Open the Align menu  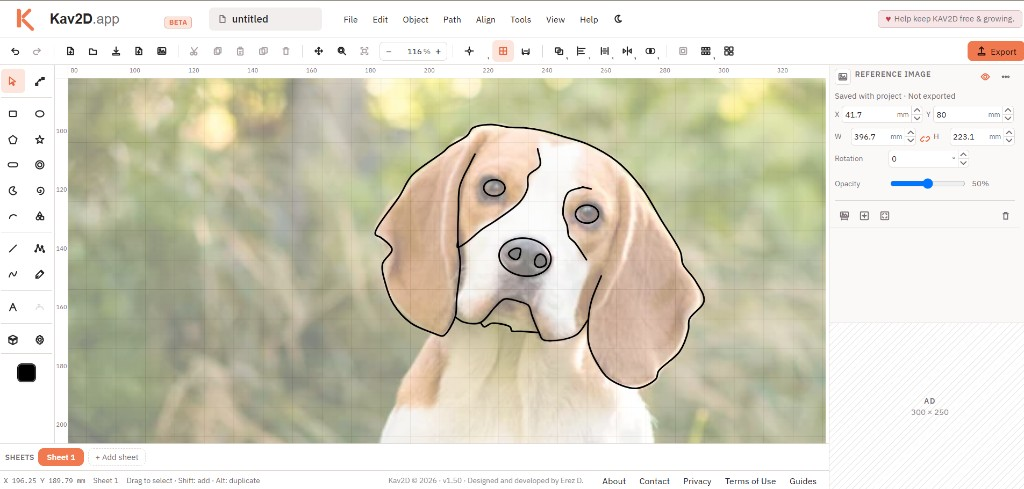point(485,20)
